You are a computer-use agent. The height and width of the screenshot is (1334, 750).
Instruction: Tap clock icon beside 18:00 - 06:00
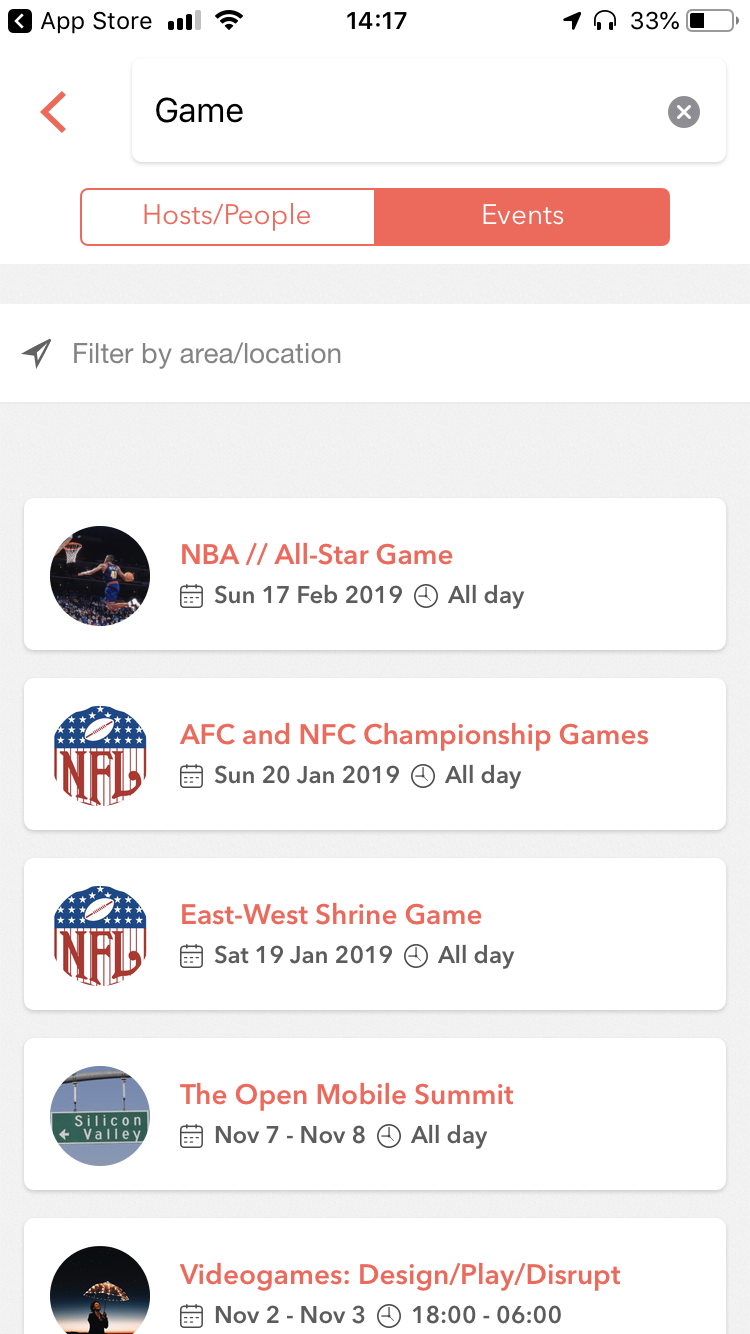[x=389, y=1316]
